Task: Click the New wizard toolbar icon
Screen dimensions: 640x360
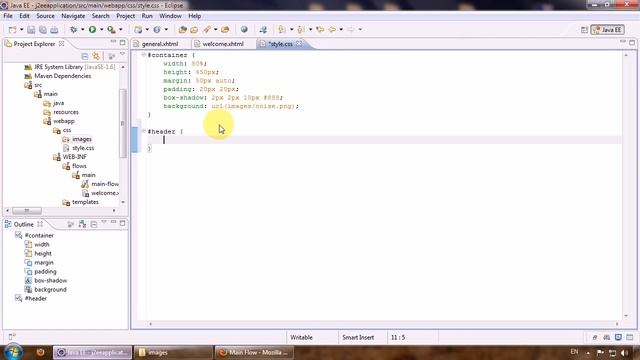Action: tap(13, 29)
